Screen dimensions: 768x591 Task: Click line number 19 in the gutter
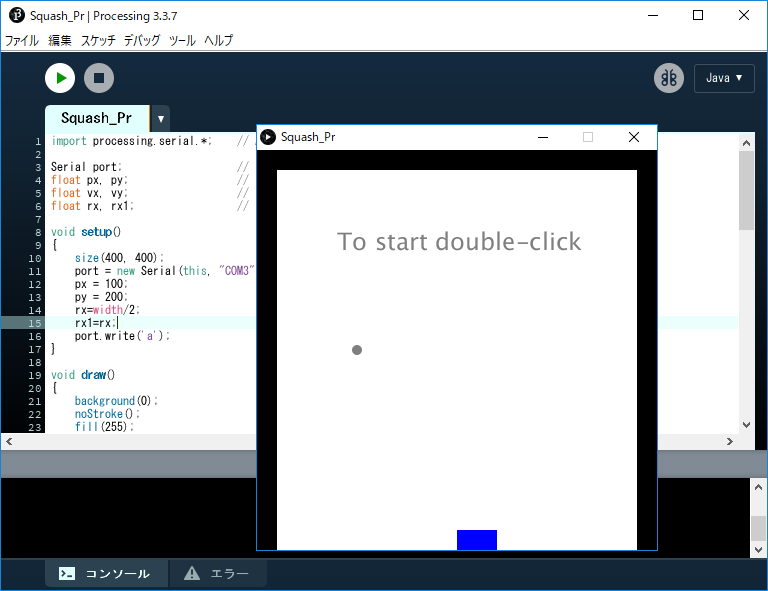tap(35, 375)
